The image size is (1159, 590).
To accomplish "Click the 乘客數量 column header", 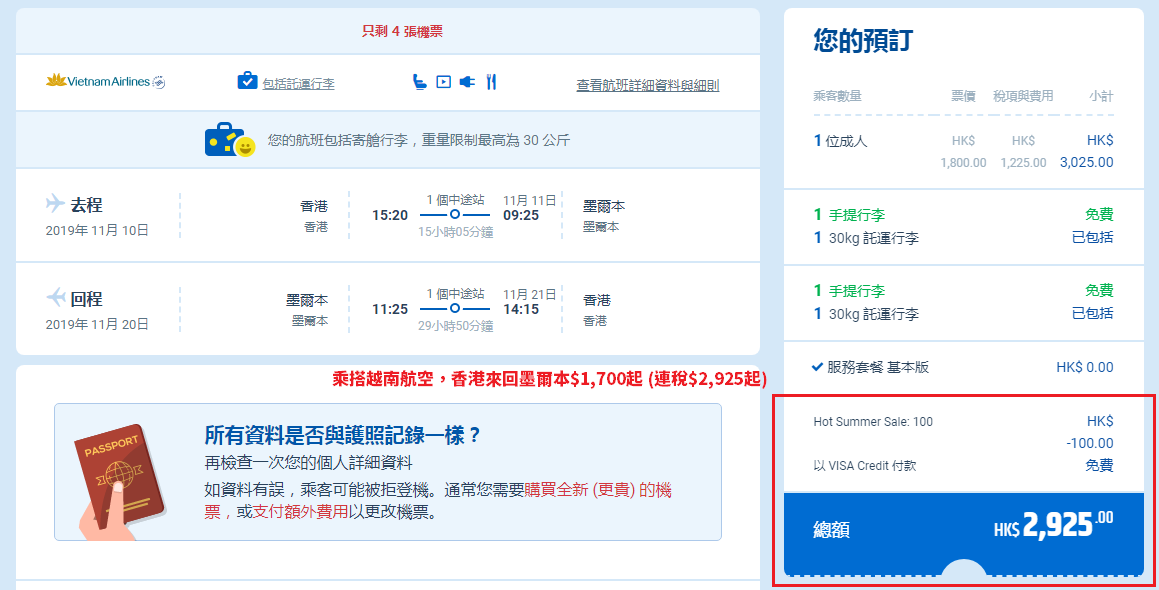I will point(837,96).
